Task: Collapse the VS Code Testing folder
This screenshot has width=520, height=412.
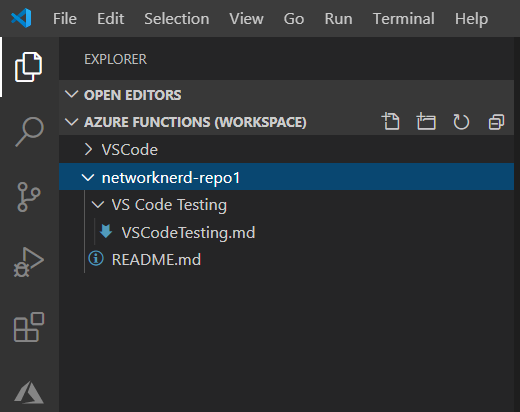Action: tap(98, 204)
